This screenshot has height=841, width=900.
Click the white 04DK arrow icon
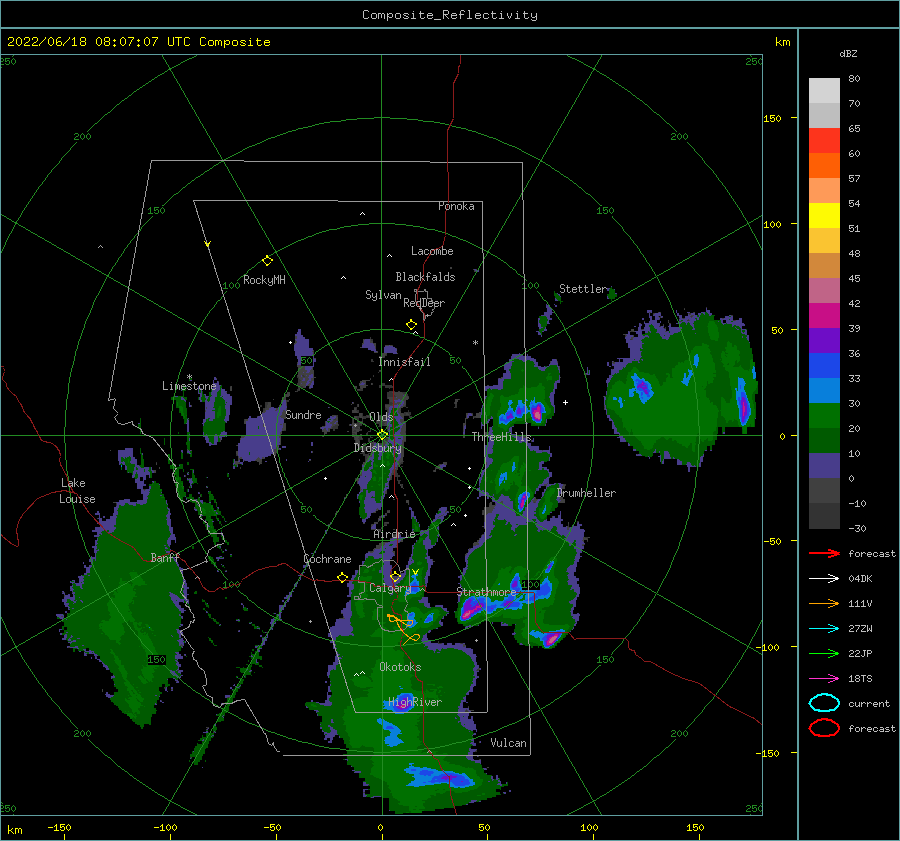pos(824,579)
